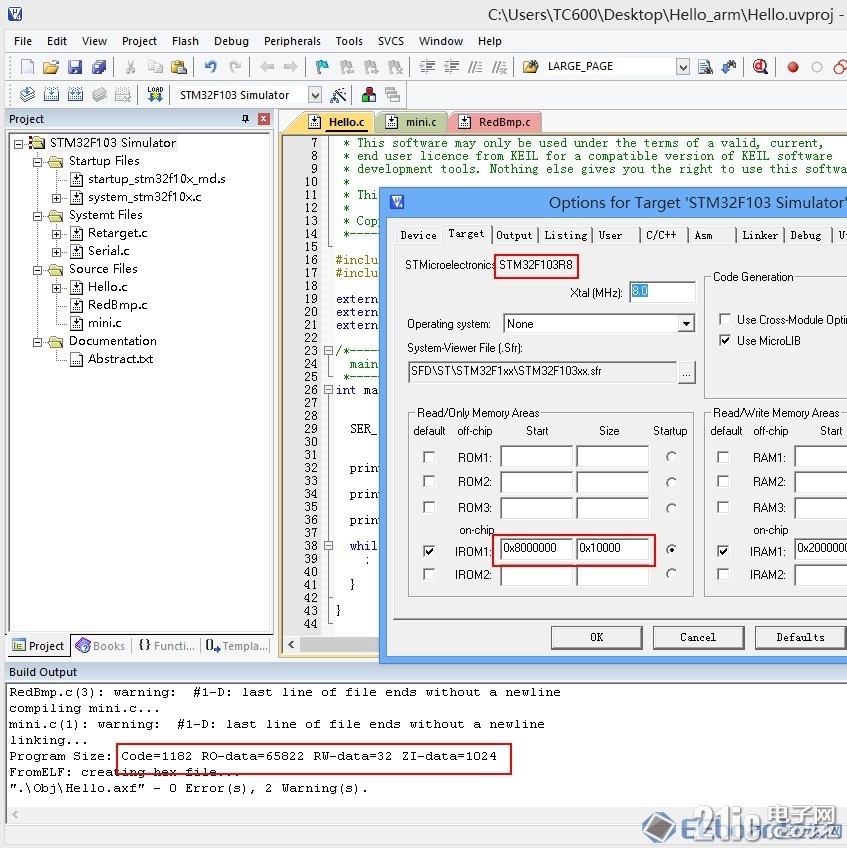This screenshot has width=847, height=848.
Task: Open the Linker tab in Options dialog
Action: (x=759, y=235)
